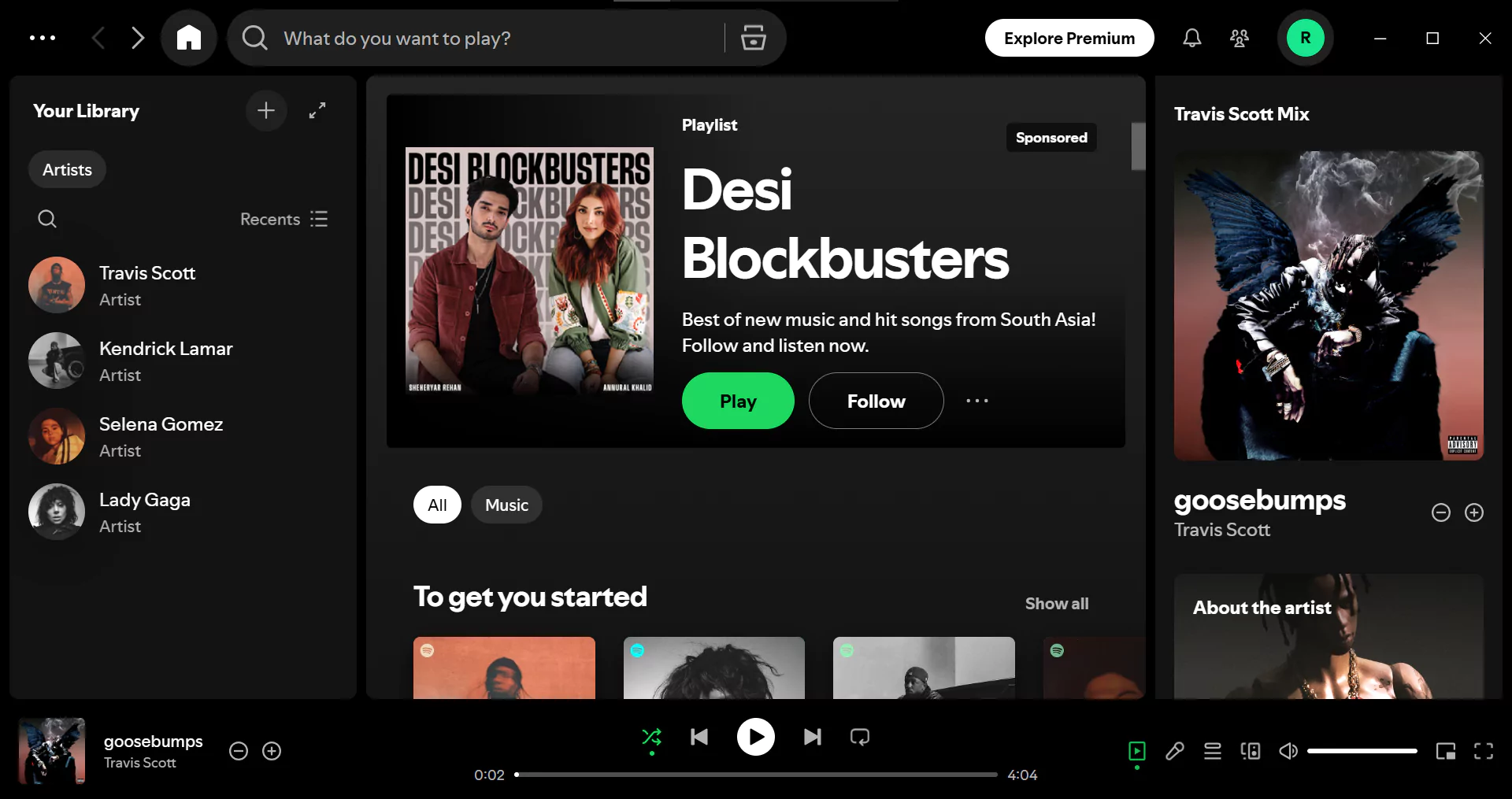Go back with the left arrow
1512x799 pixels.
tap(98, 38)
